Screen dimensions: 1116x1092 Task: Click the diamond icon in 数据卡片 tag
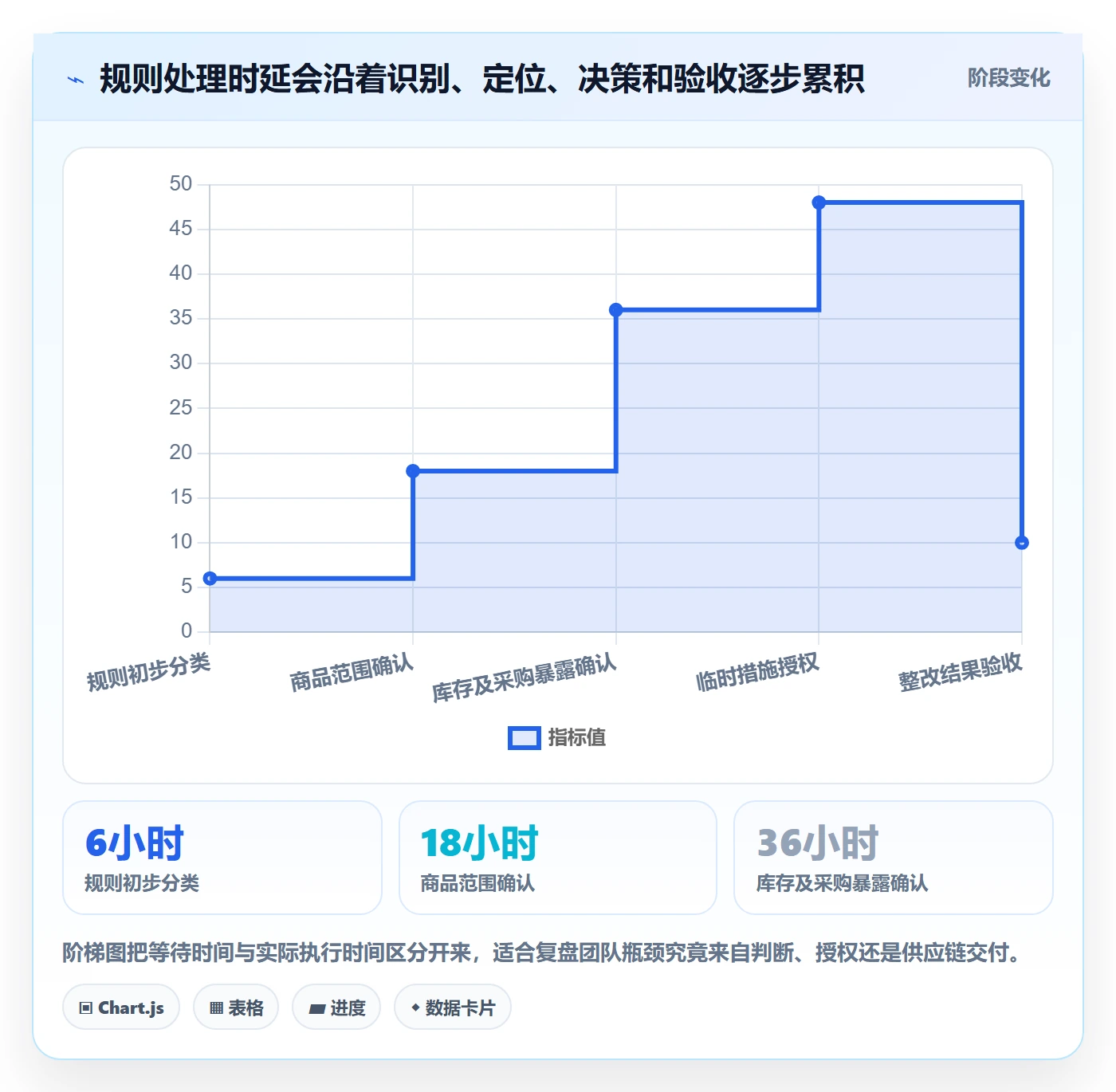(415, 1008)
